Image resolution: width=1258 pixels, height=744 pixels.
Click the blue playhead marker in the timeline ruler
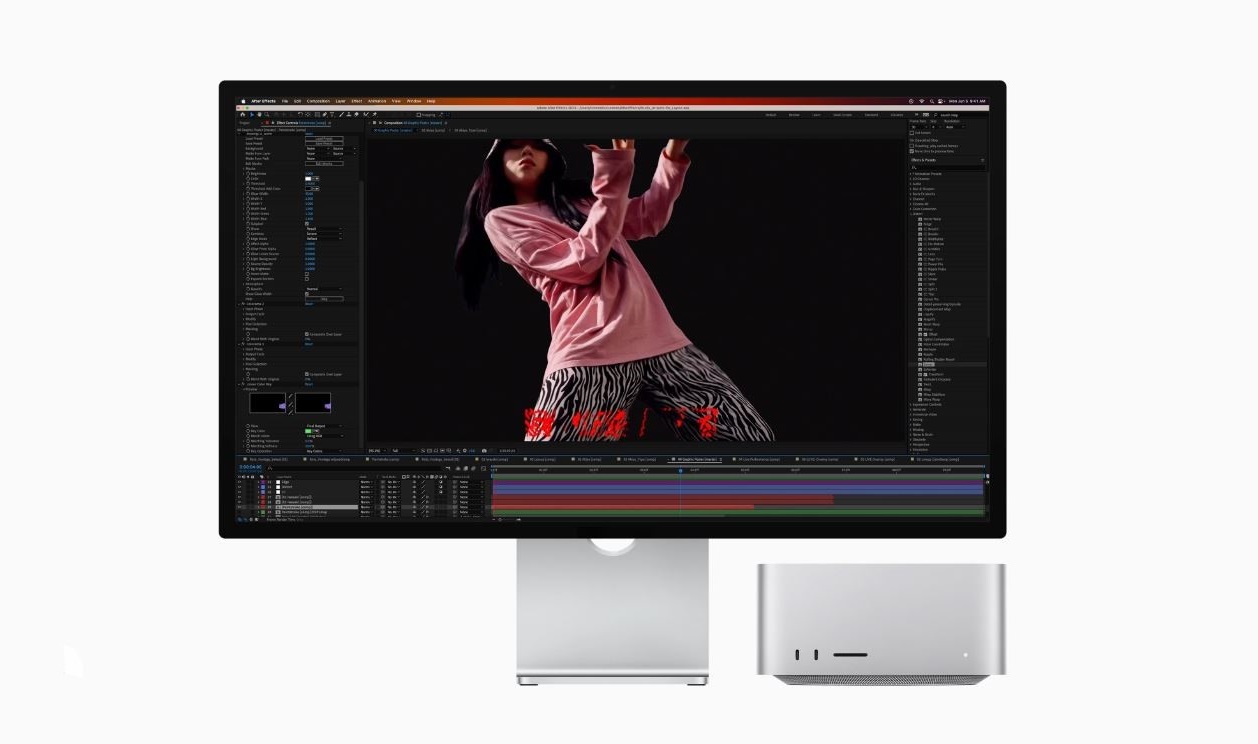point(681,470)
